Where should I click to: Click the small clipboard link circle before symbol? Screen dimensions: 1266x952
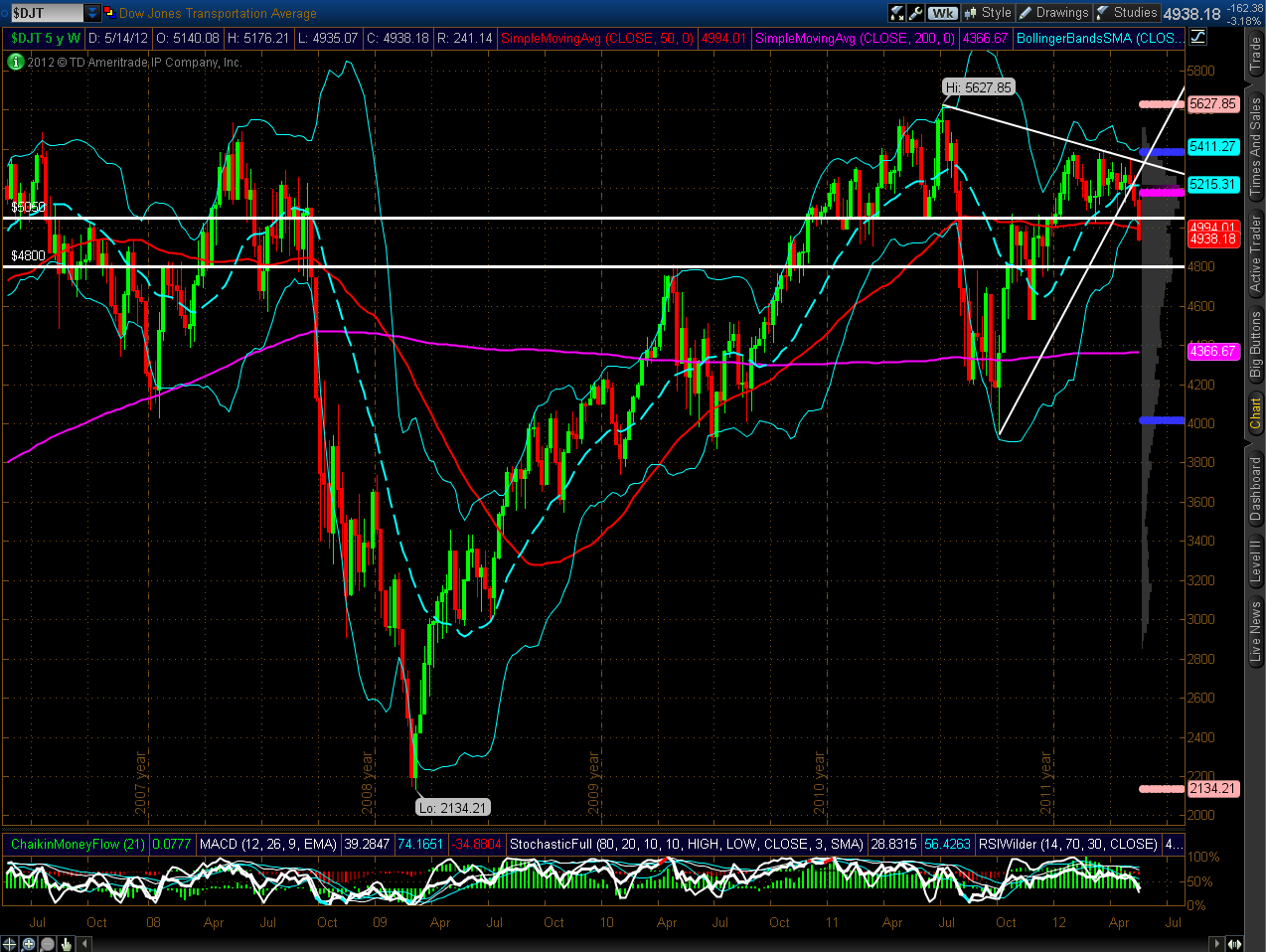tap(4, 13)
